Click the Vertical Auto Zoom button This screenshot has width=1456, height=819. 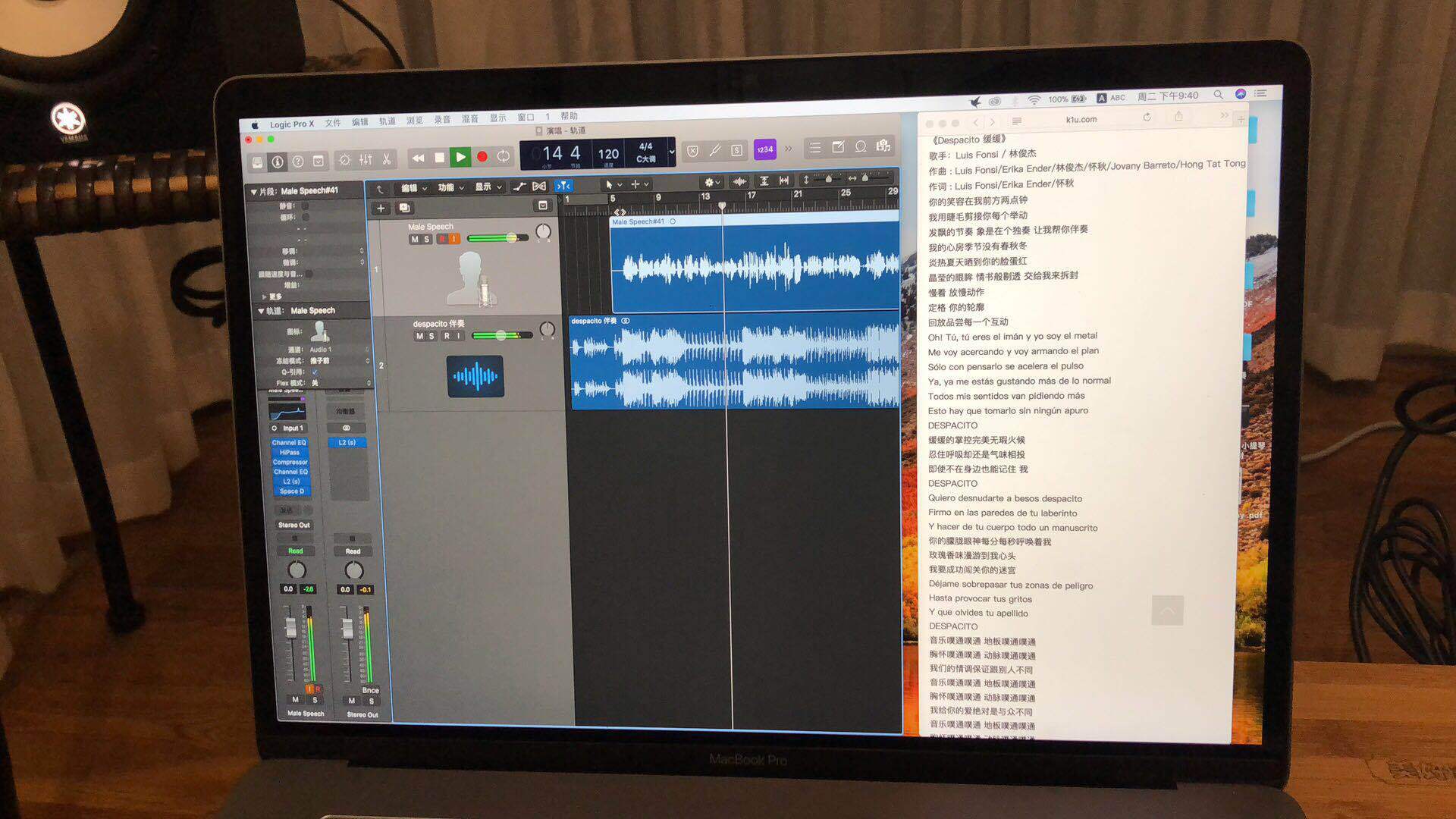tap(764, 180)
